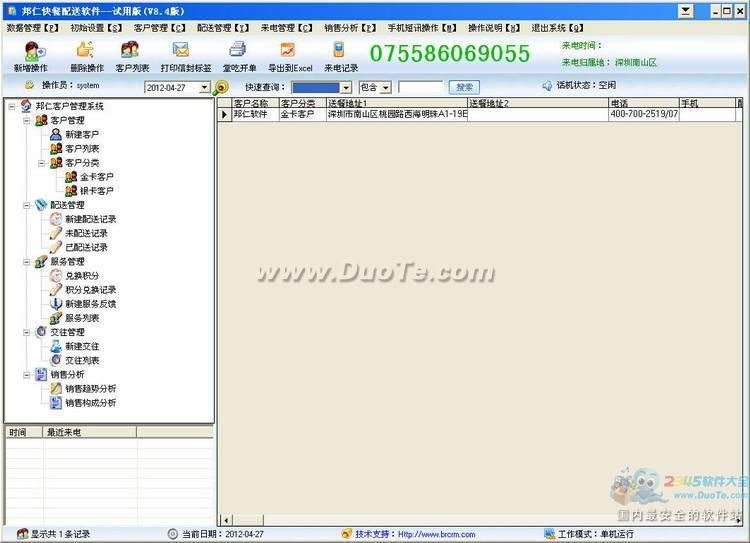
Task: Click the speaker icon near 话机状态
Action: [x=547, y=86]
